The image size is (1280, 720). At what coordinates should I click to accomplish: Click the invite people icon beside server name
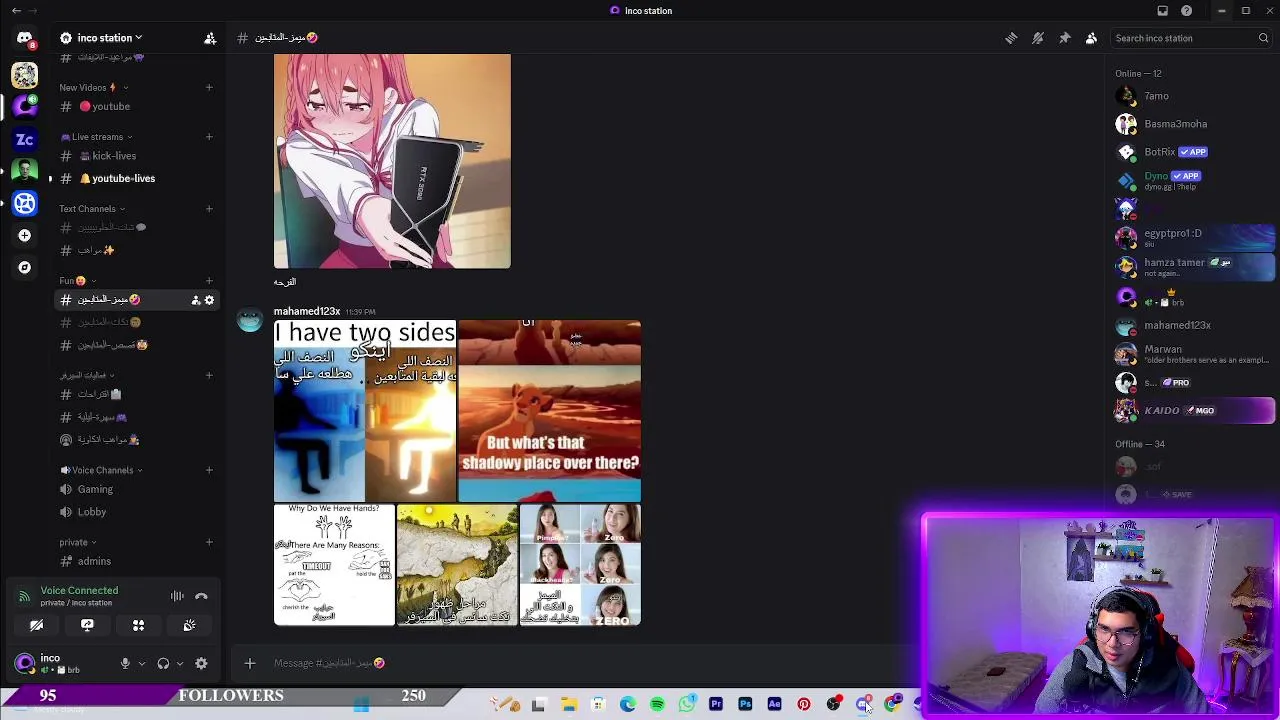pos(210,38)
